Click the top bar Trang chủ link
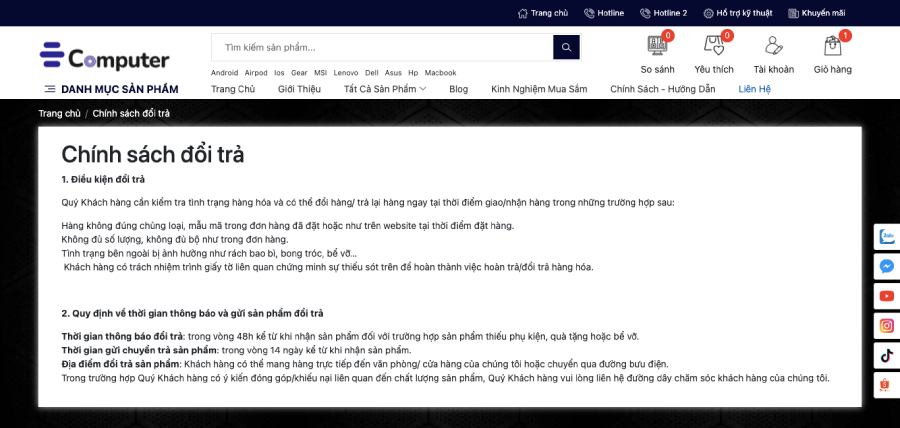This screenshot has height=428, width=900. click(543, 13)
